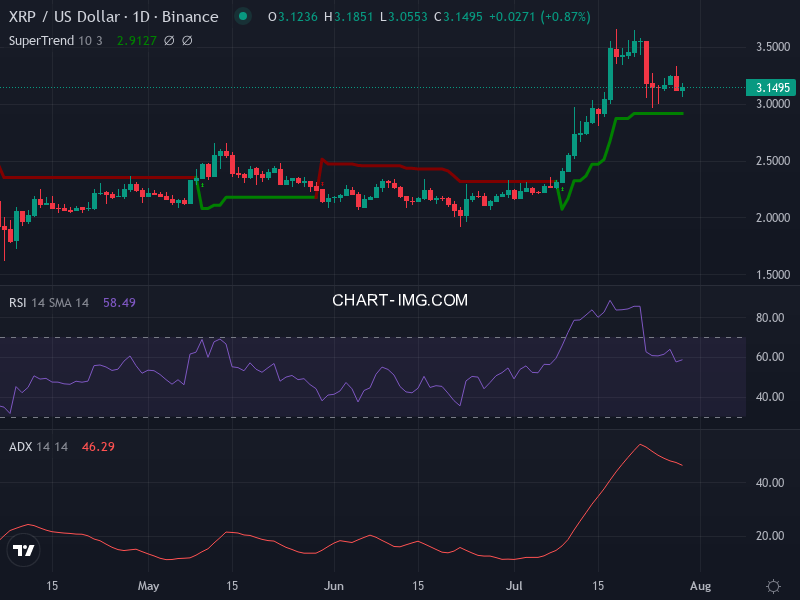Click the RSI line peak above 80
This screenshot has width=800, height=600.
pos(610,301)
